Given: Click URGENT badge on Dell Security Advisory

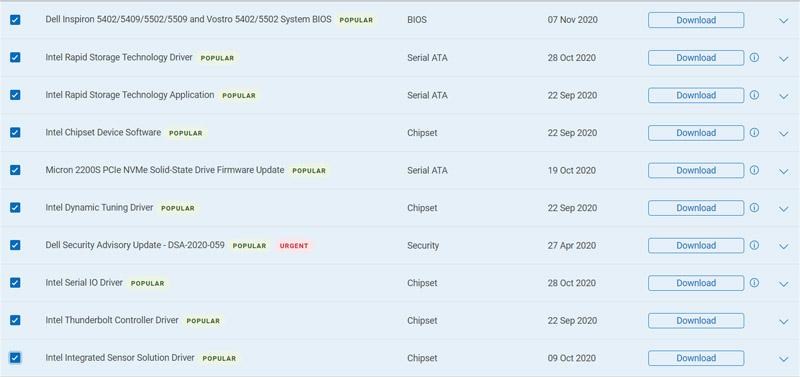Looking at the screenshot, I should pyautogui.click(x=294, y=246).
